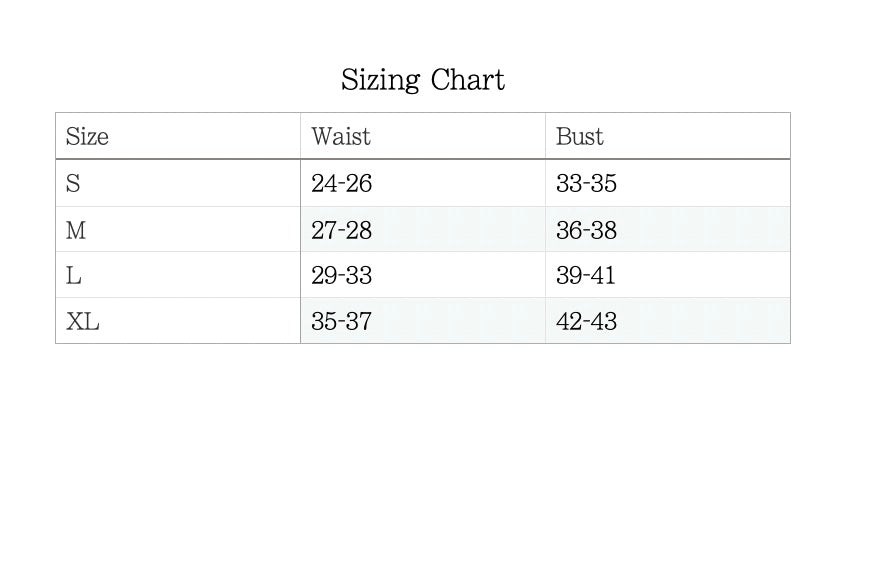Click number 43 in XL bust range
This screenshot has width=896, height=566.
603,322
